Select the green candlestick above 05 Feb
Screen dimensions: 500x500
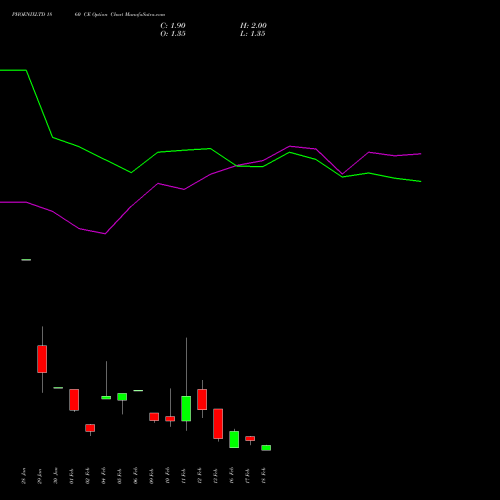pos(122,397)
